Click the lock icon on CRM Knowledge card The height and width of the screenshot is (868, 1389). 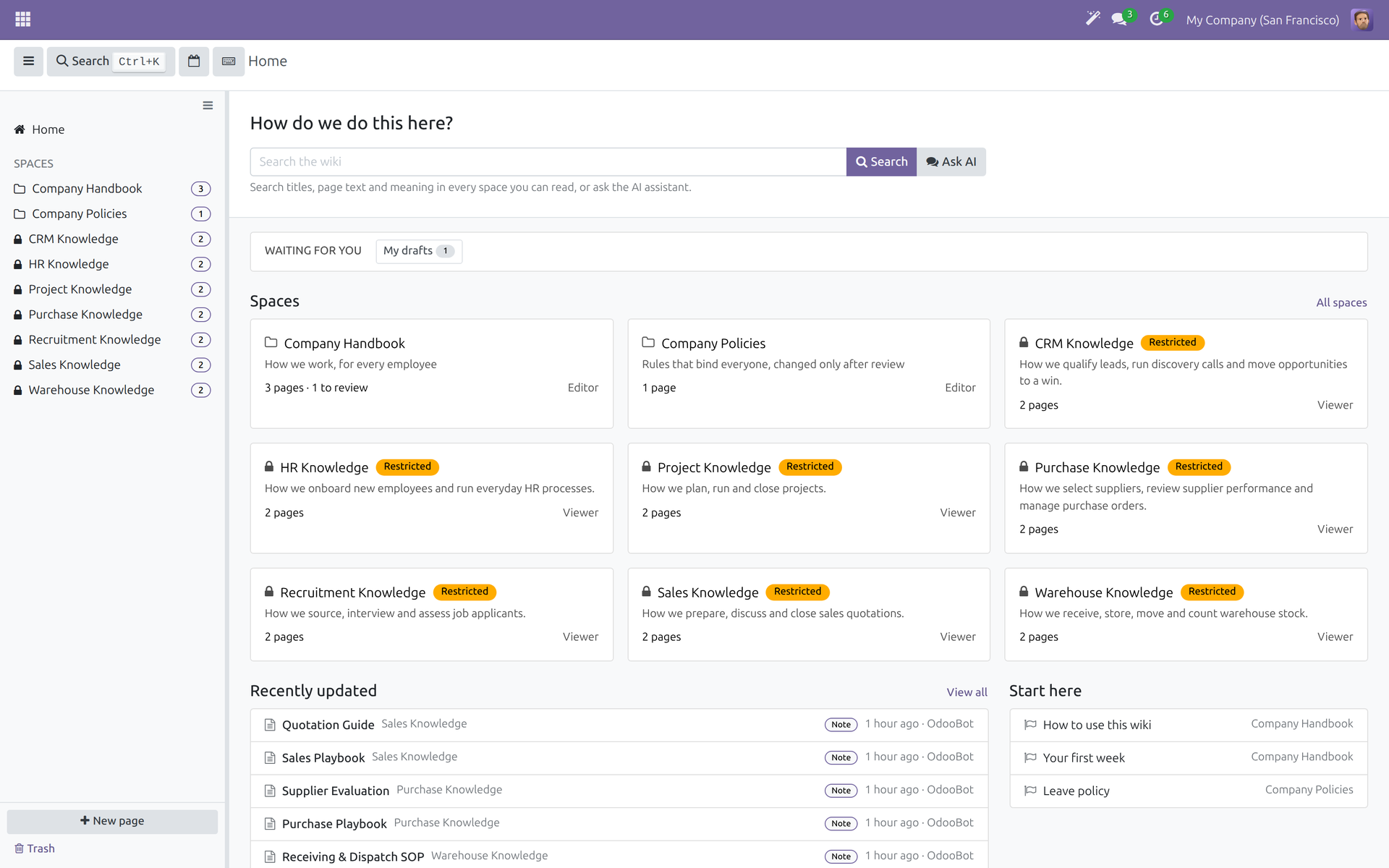pyautogui.click(x=1024, y=342)
